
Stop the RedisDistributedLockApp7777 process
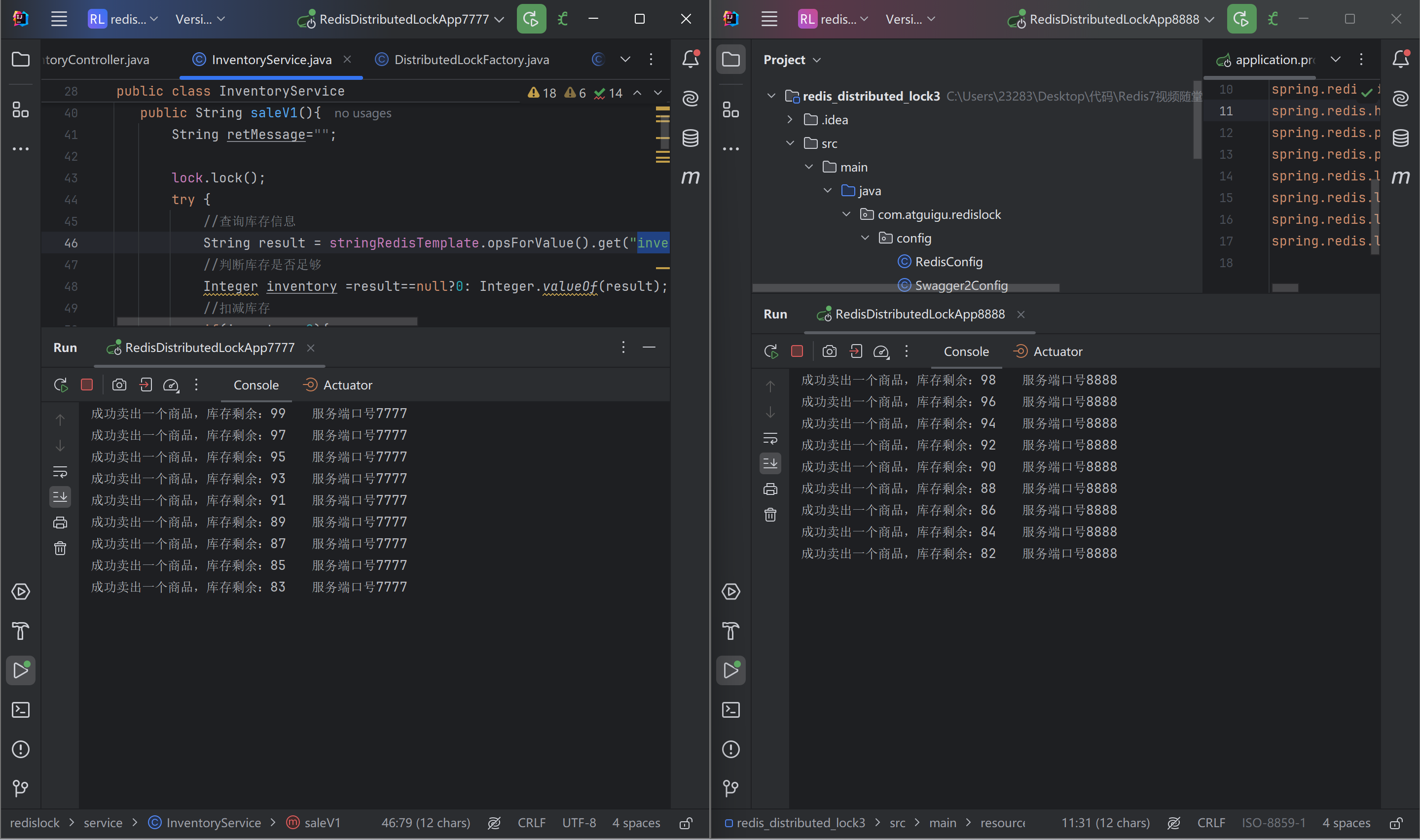coord(87,385)
